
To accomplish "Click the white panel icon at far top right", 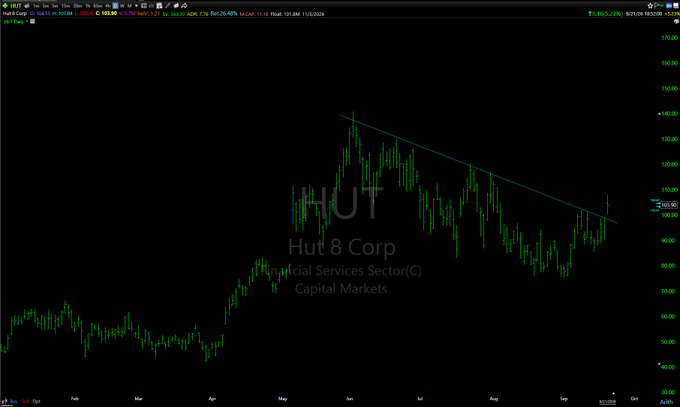I will [676, 6].
